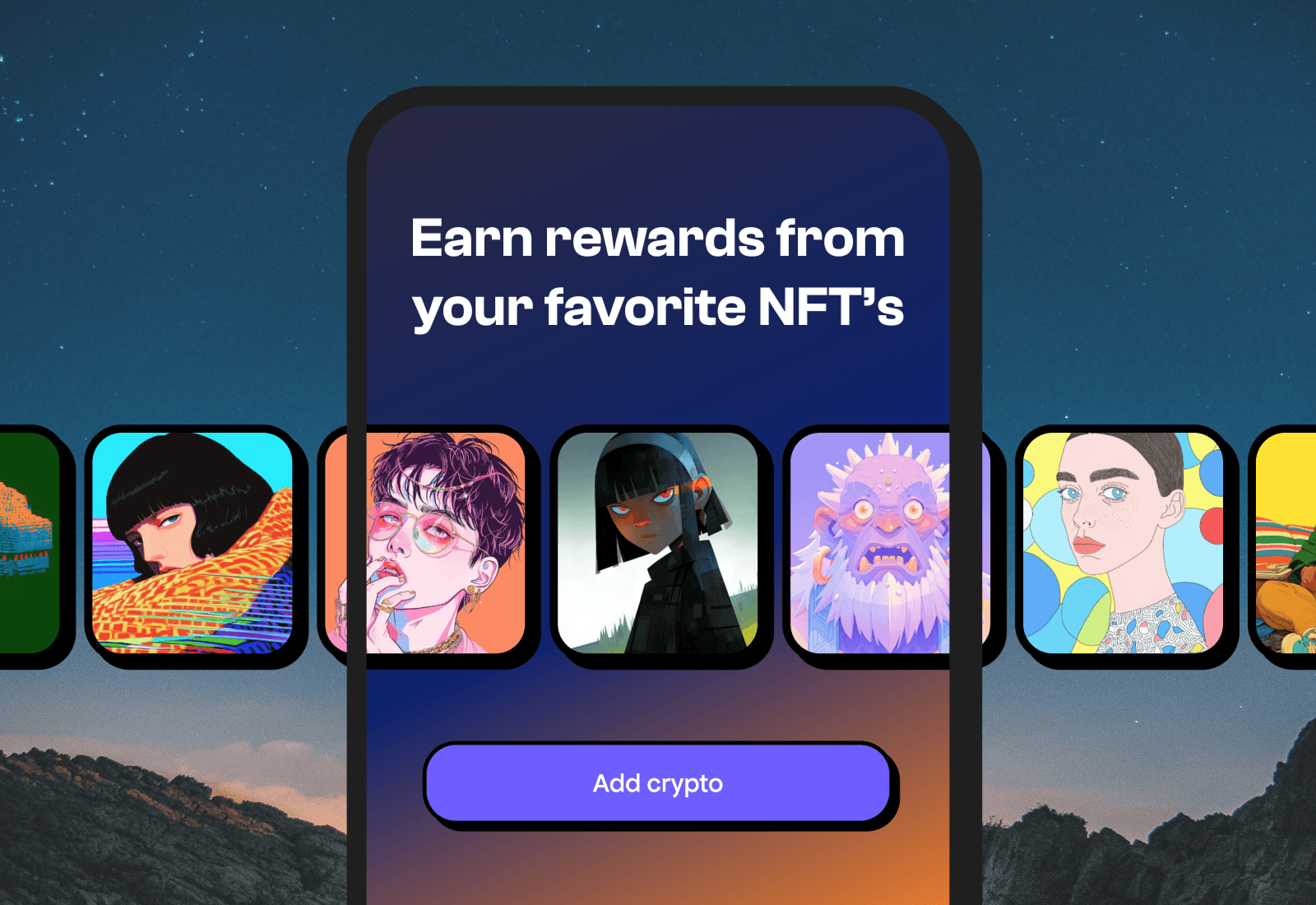Open the red-eyed girl in black NFT
This screenshot has height=905, width=1316.
pyautogui.click(x=658, y=543)
